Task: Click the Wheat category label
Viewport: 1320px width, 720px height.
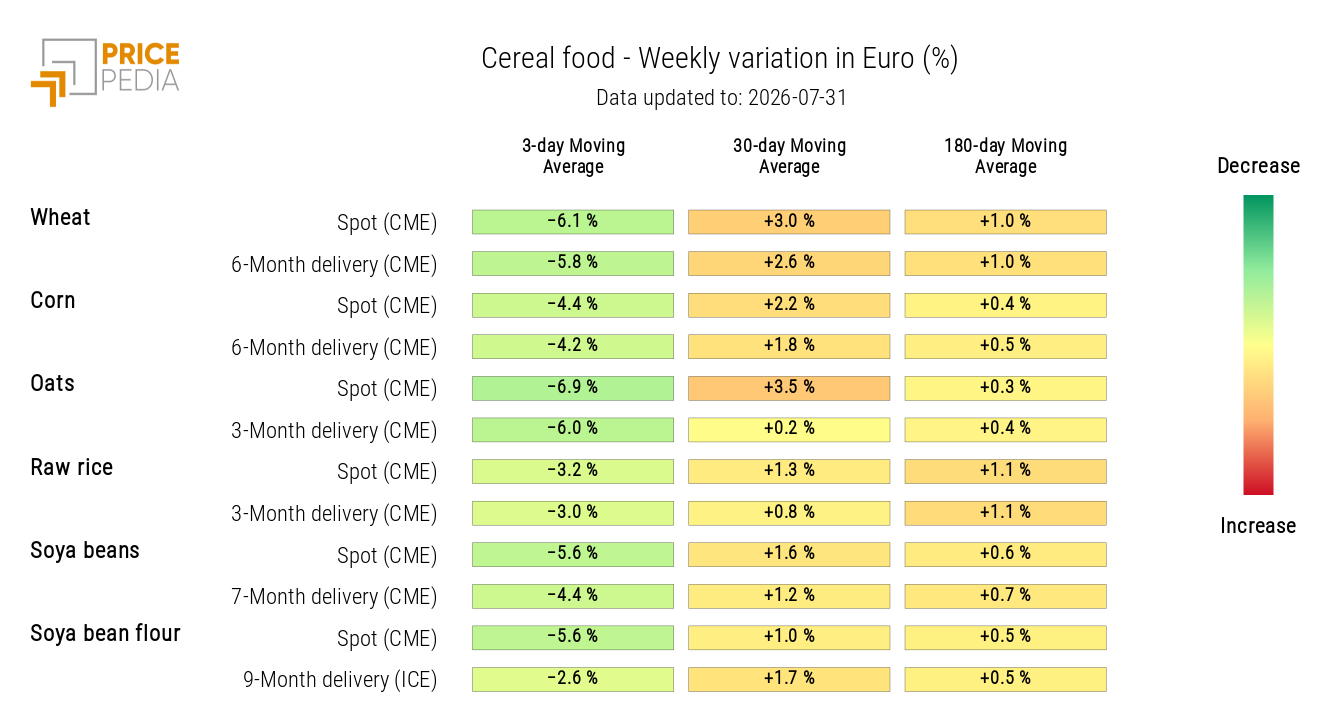Action: click(x=60, y=217)
